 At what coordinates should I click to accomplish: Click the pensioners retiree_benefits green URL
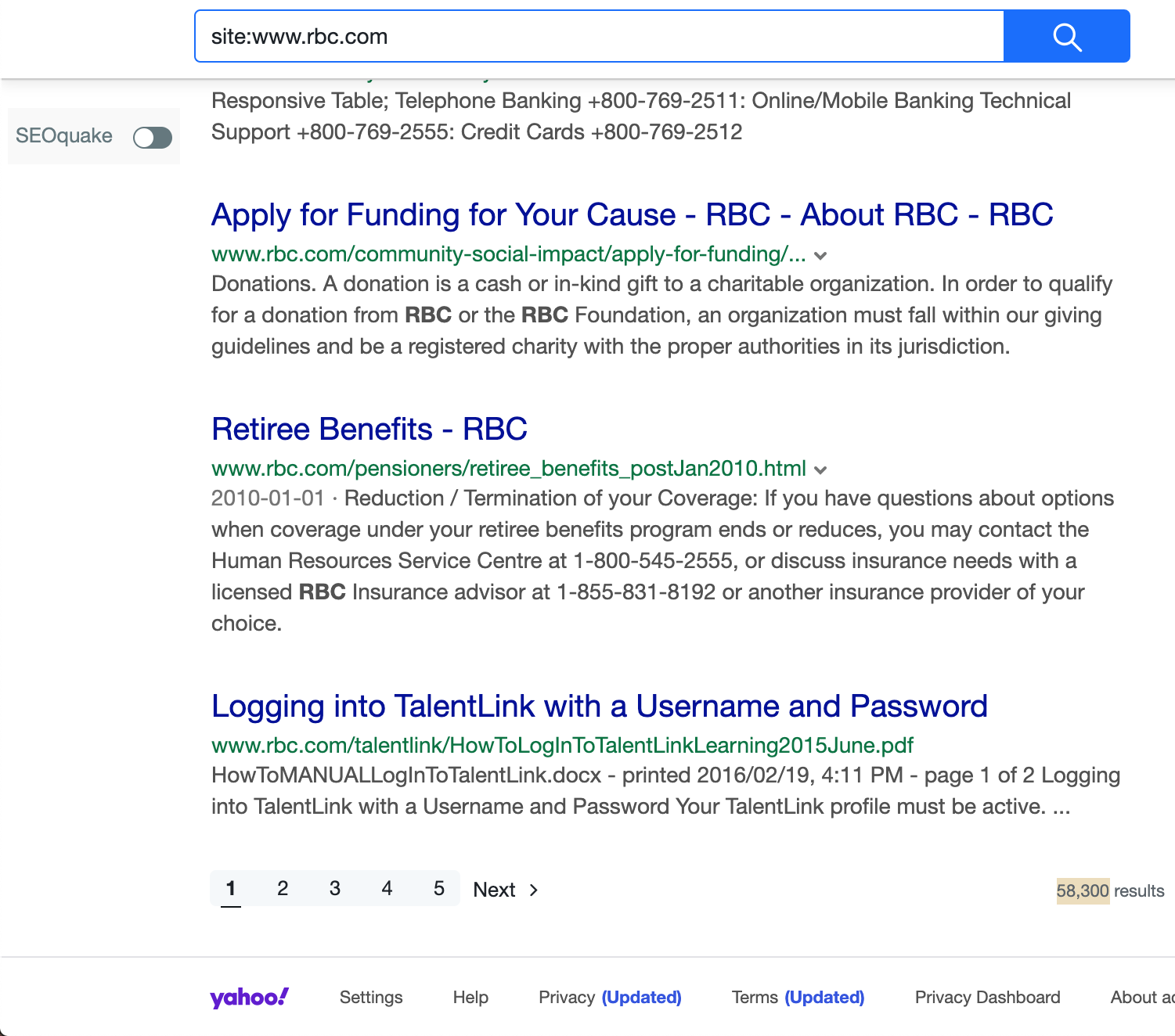(x=509, y=469)
